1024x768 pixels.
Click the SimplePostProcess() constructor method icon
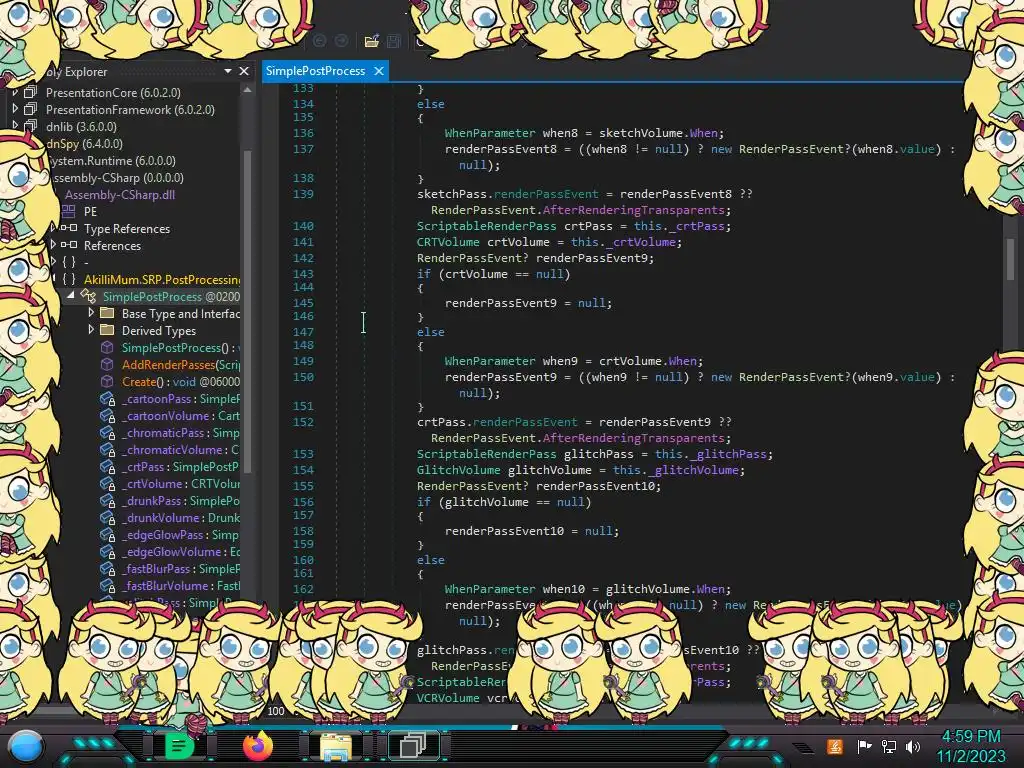pyautogui.click(x=107, y=347)
